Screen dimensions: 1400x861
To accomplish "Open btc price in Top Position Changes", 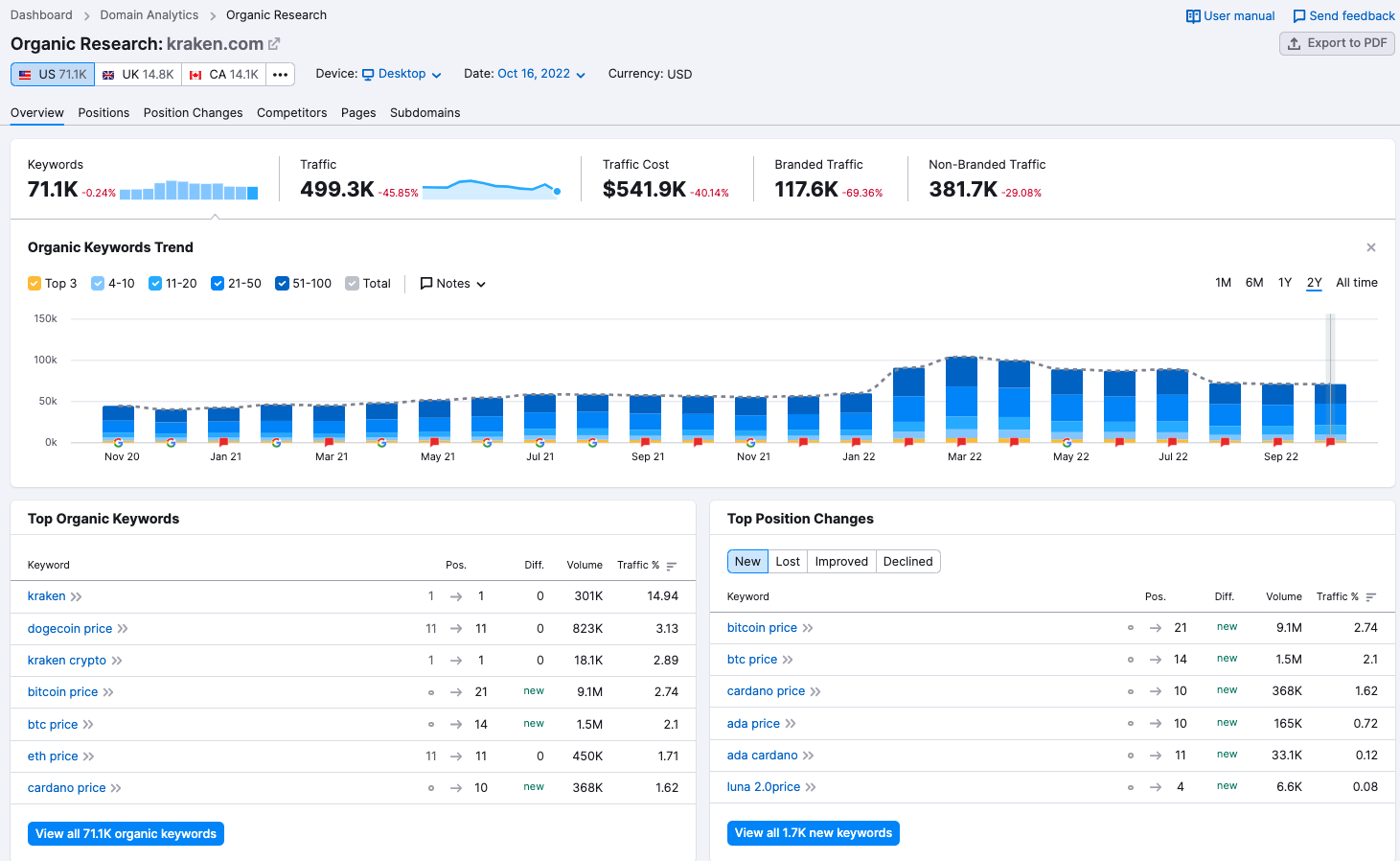I will pos(752,660).
